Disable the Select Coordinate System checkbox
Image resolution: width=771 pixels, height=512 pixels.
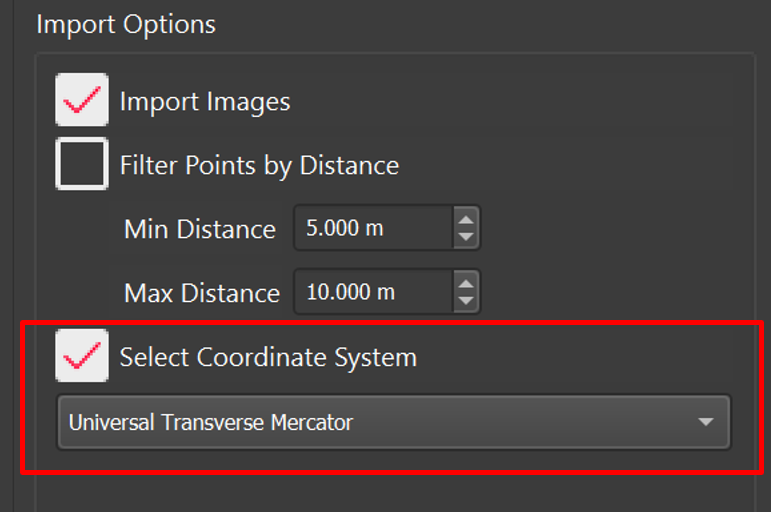coord(82,357)
